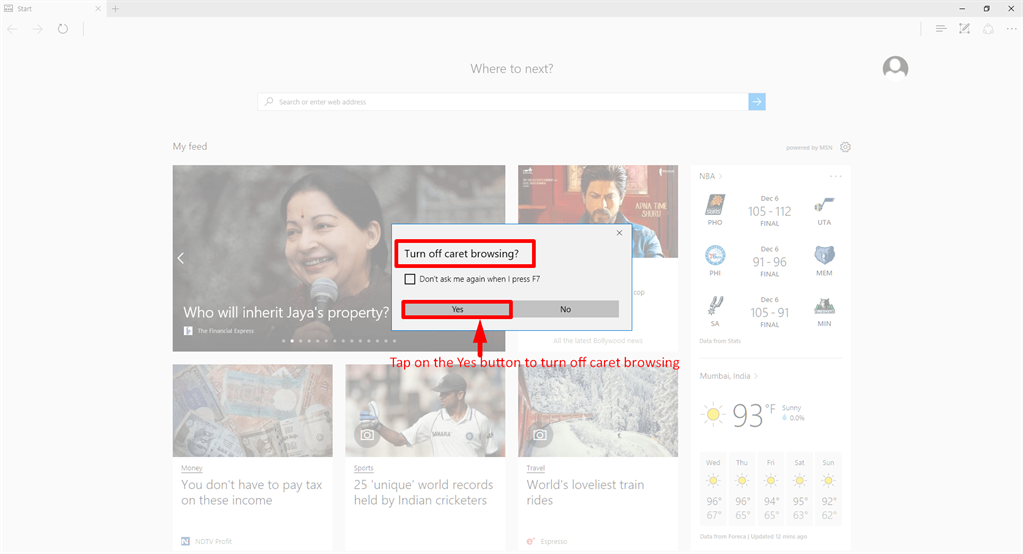This screenshot has width=1023, height=554.
Task: Click "Data from Stats" label
Action: click(720, 341)
